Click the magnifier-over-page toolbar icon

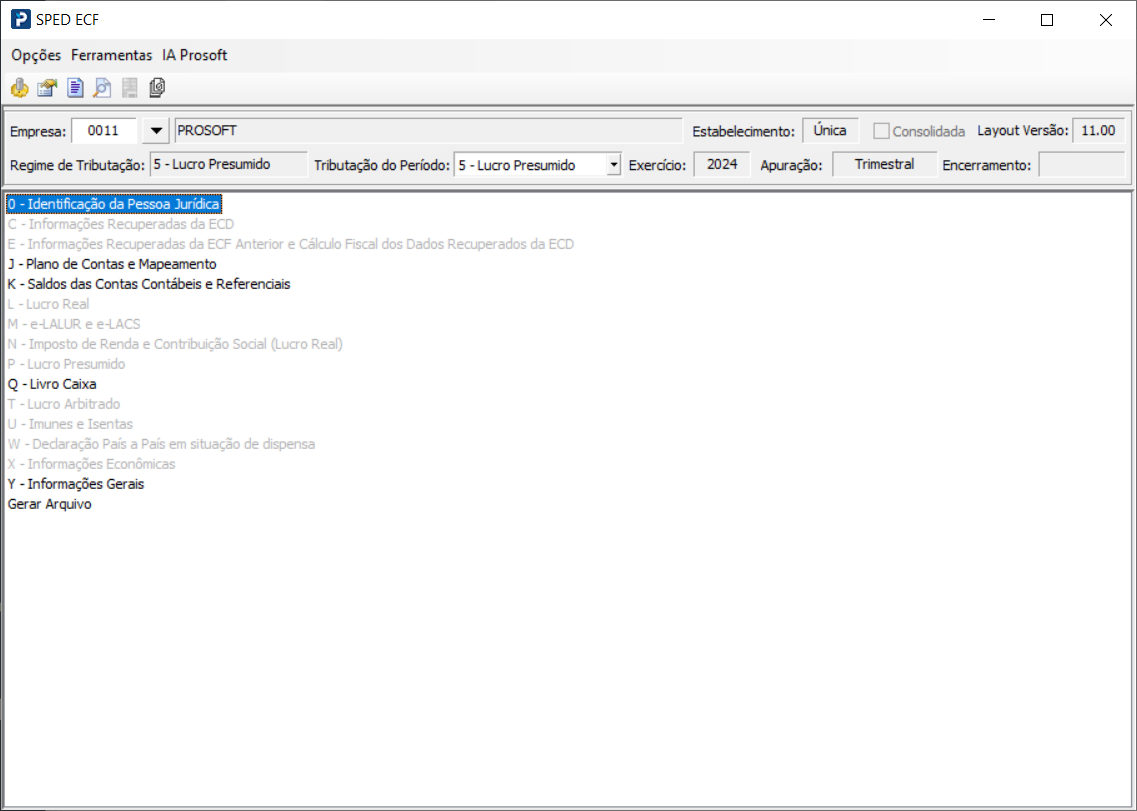(102, 88)
